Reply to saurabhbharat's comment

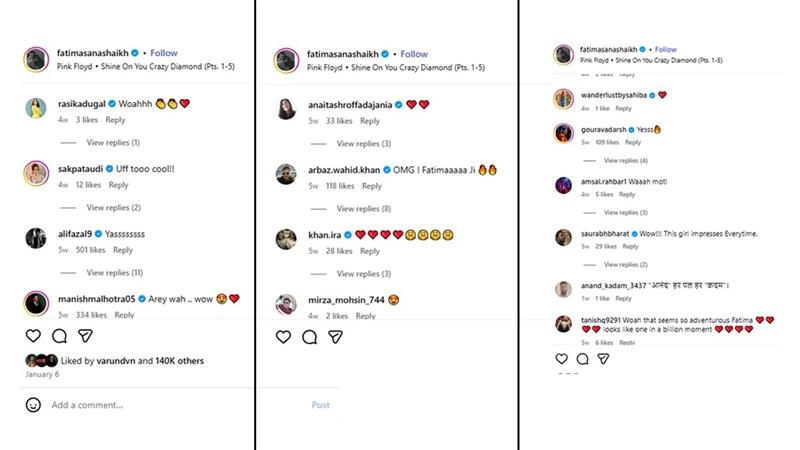click(626, 246)
